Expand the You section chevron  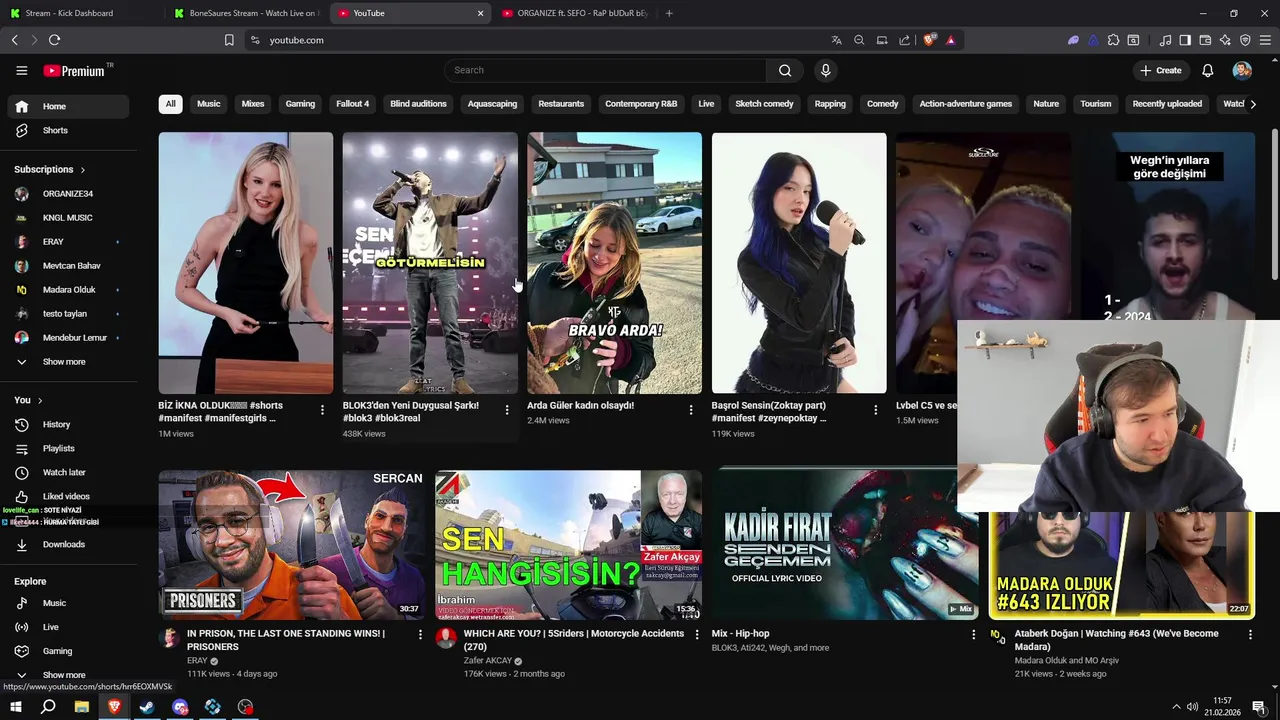coord(40,400)
